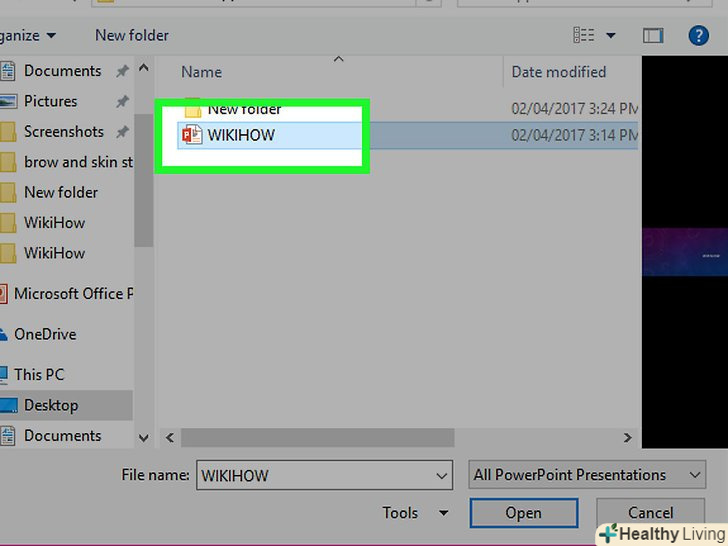Open the Screenshots folder in sidebar

pos(64,132)
